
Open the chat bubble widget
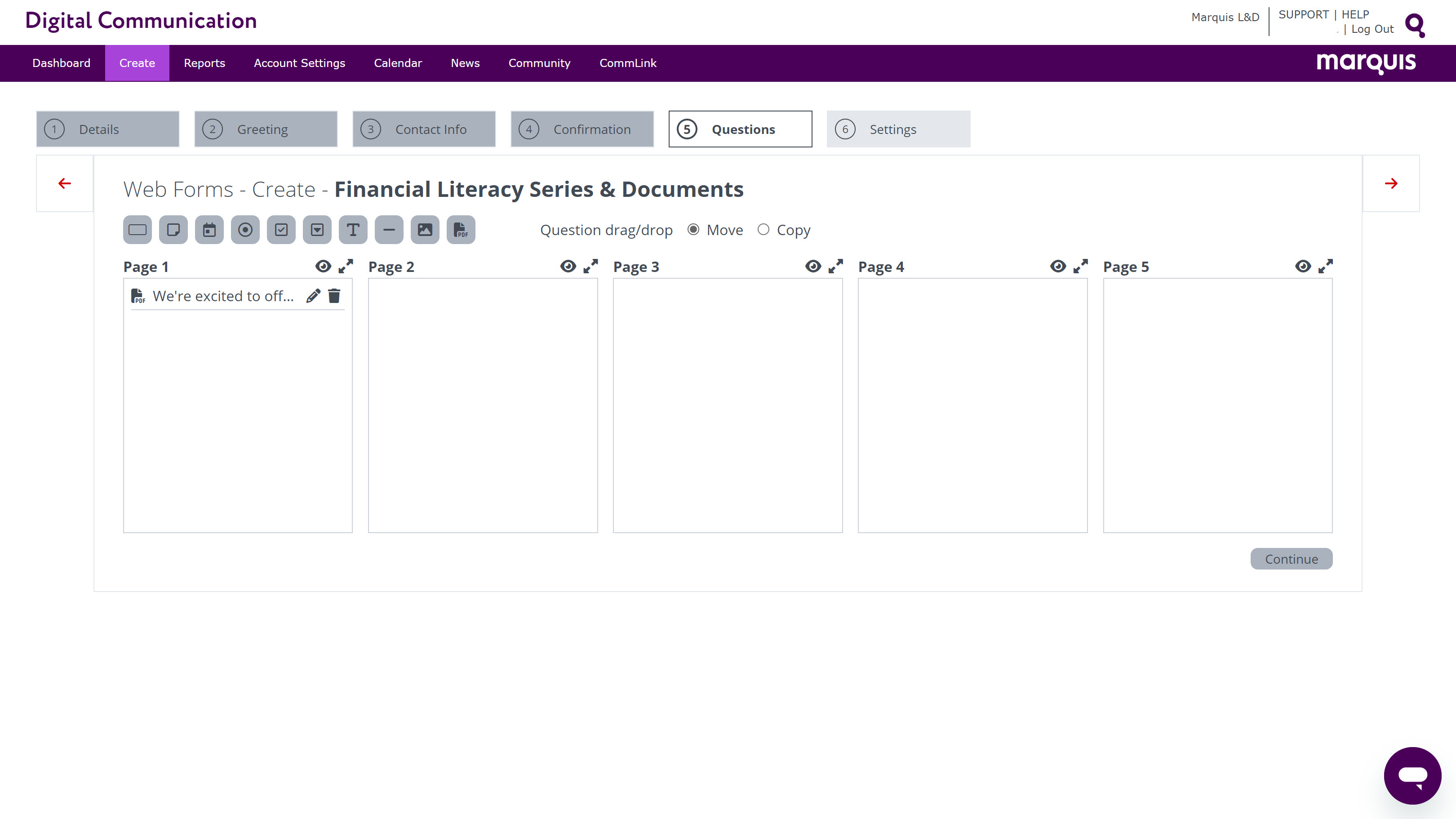[x=1412, y=775]
